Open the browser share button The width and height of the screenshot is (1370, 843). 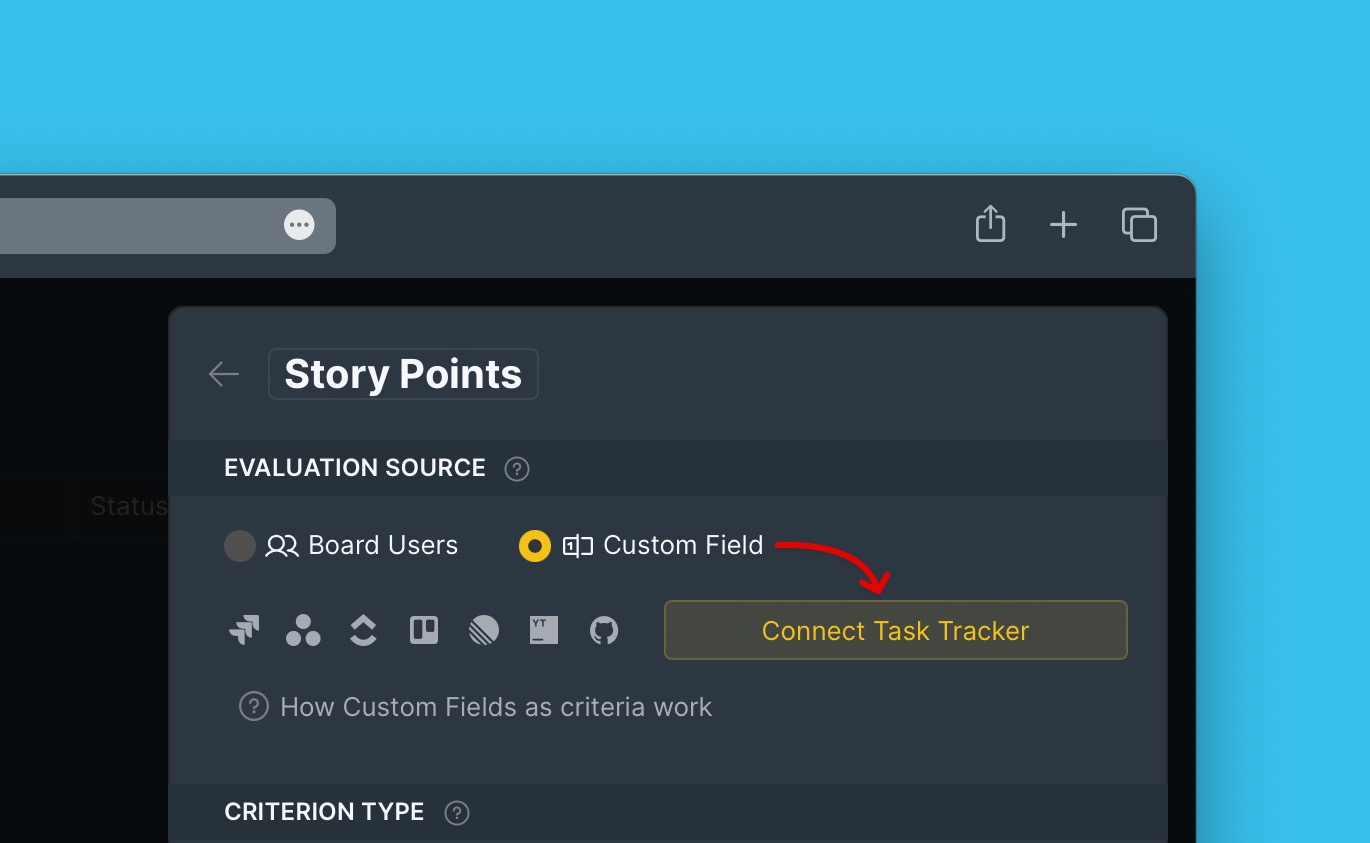pyautogui.click(x=990, y=224)
